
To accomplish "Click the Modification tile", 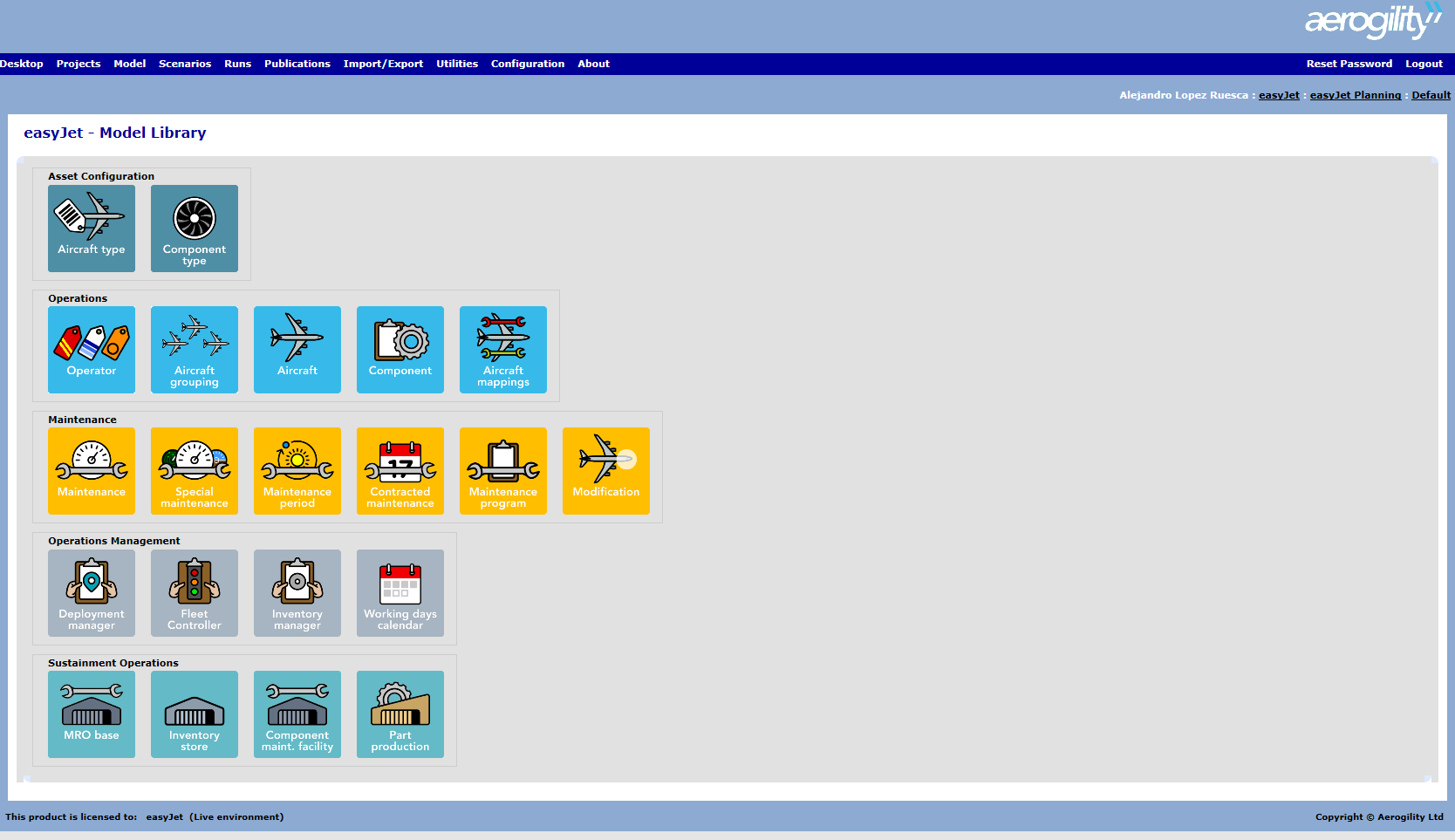I will (606, 470).
